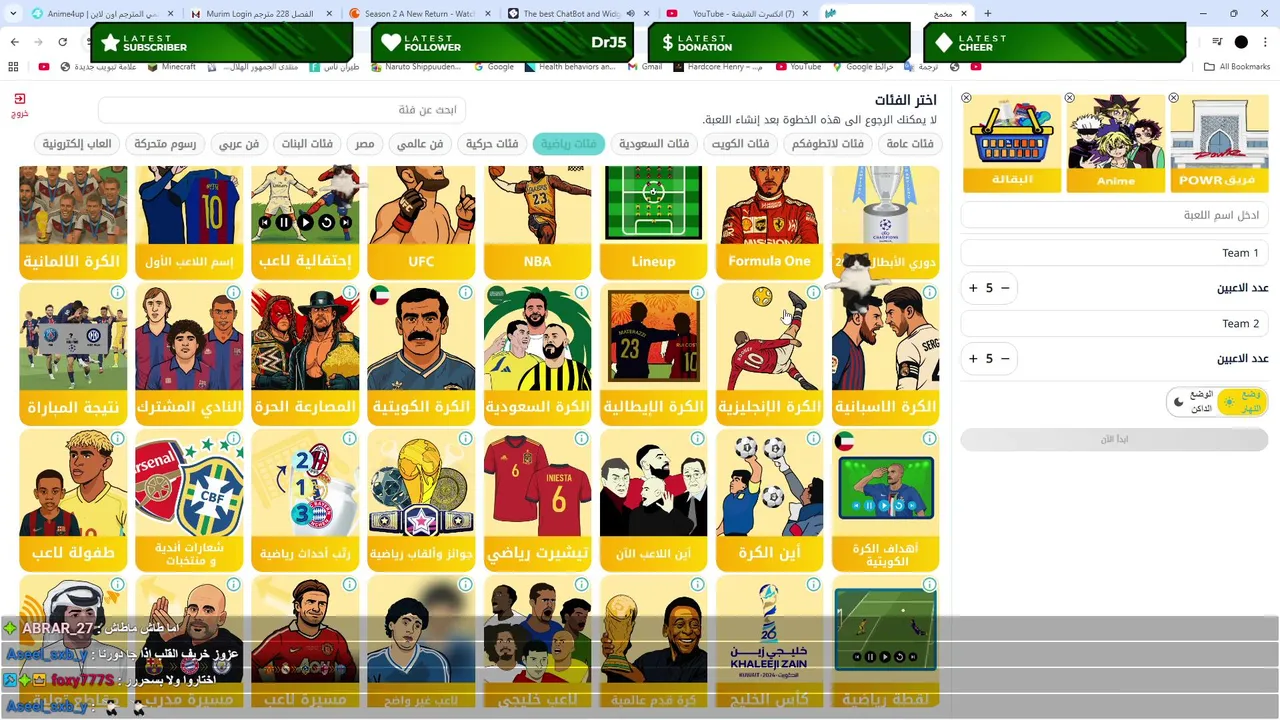Click the ابدأ الآن start button

click(x=1114, y=439)
